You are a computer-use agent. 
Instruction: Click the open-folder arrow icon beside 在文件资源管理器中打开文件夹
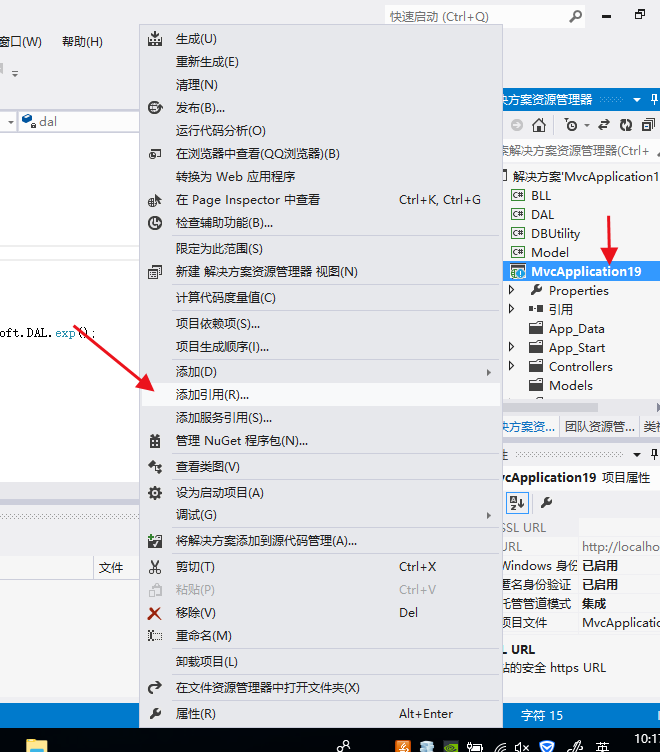[154, 688]
